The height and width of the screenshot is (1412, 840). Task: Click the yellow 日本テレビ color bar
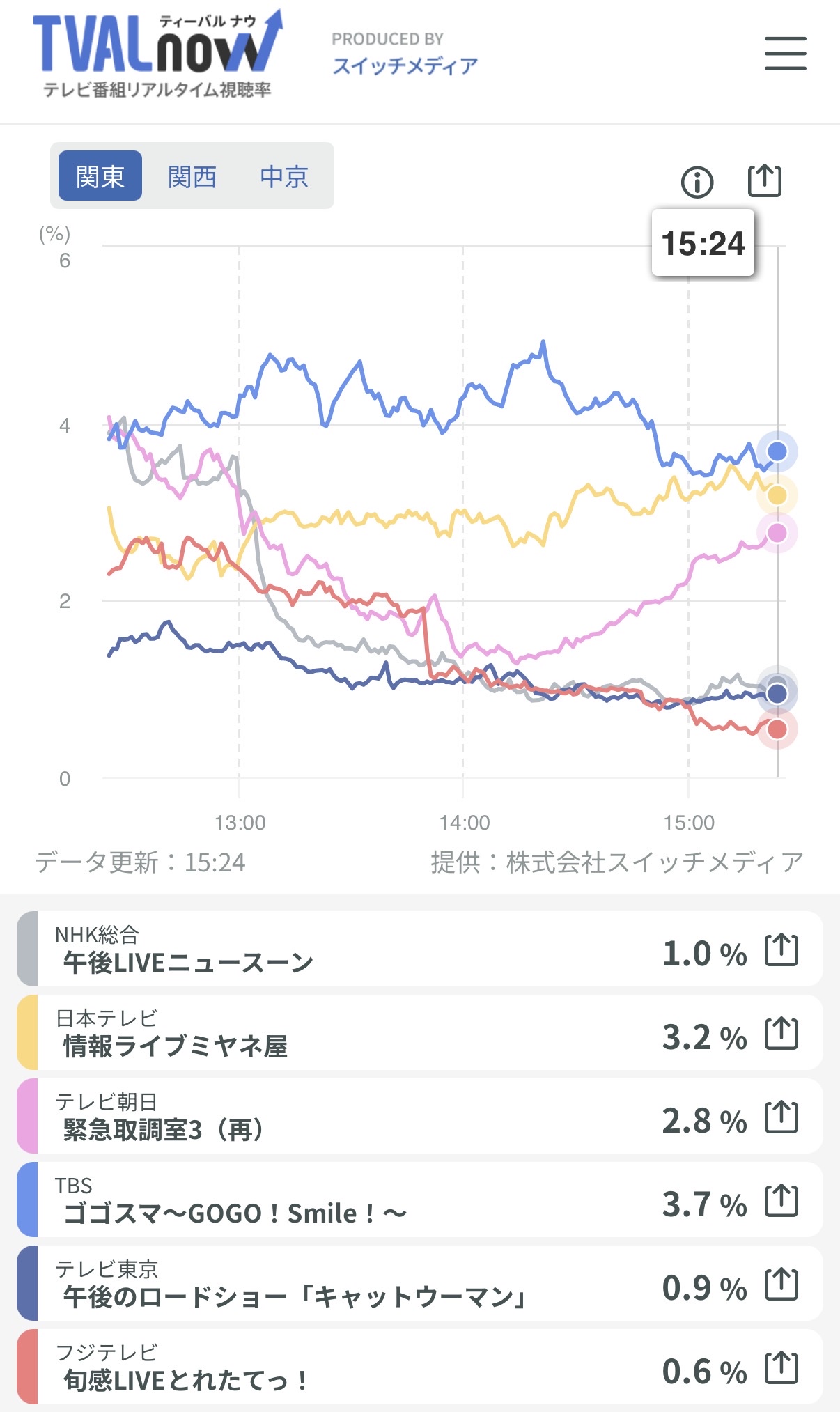(x=27, y=1032)
